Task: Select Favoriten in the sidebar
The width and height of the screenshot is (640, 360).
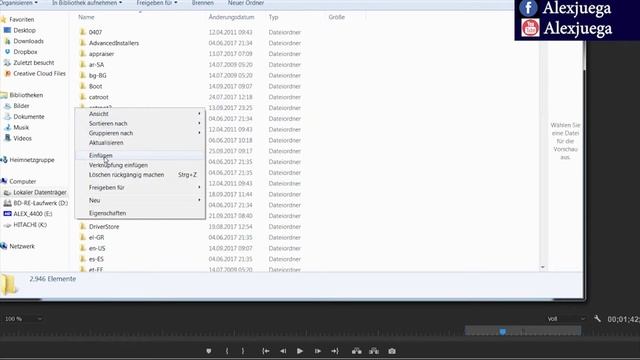Action: click(22, 20)
